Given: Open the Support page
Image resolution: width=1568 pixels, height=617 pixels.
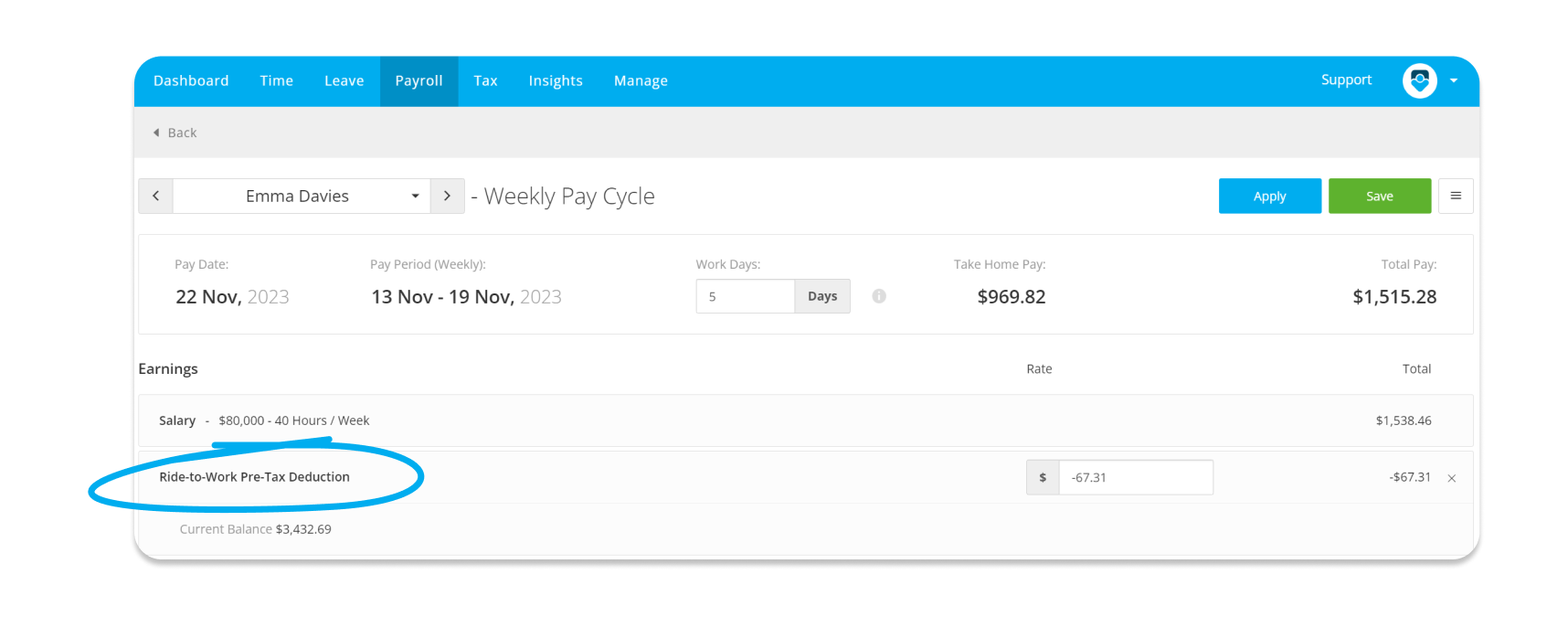Looking at the screenshot, I should click(1346, 80).
